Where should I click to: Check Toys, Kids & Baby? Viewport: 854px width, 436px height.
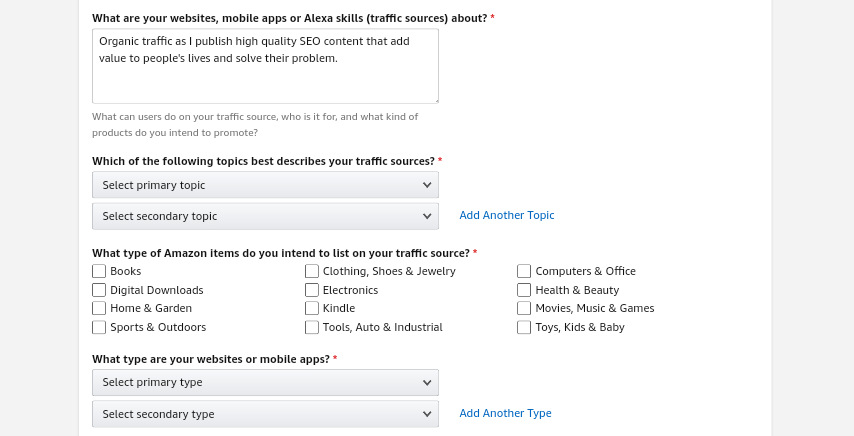click(524, 327)
